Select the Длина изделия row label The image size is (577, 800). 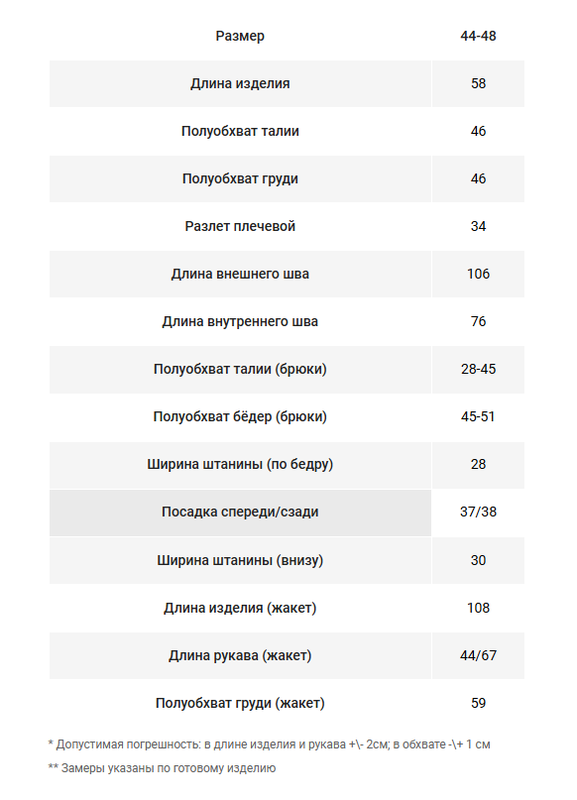pyautogui.click(x=240, y=84)
